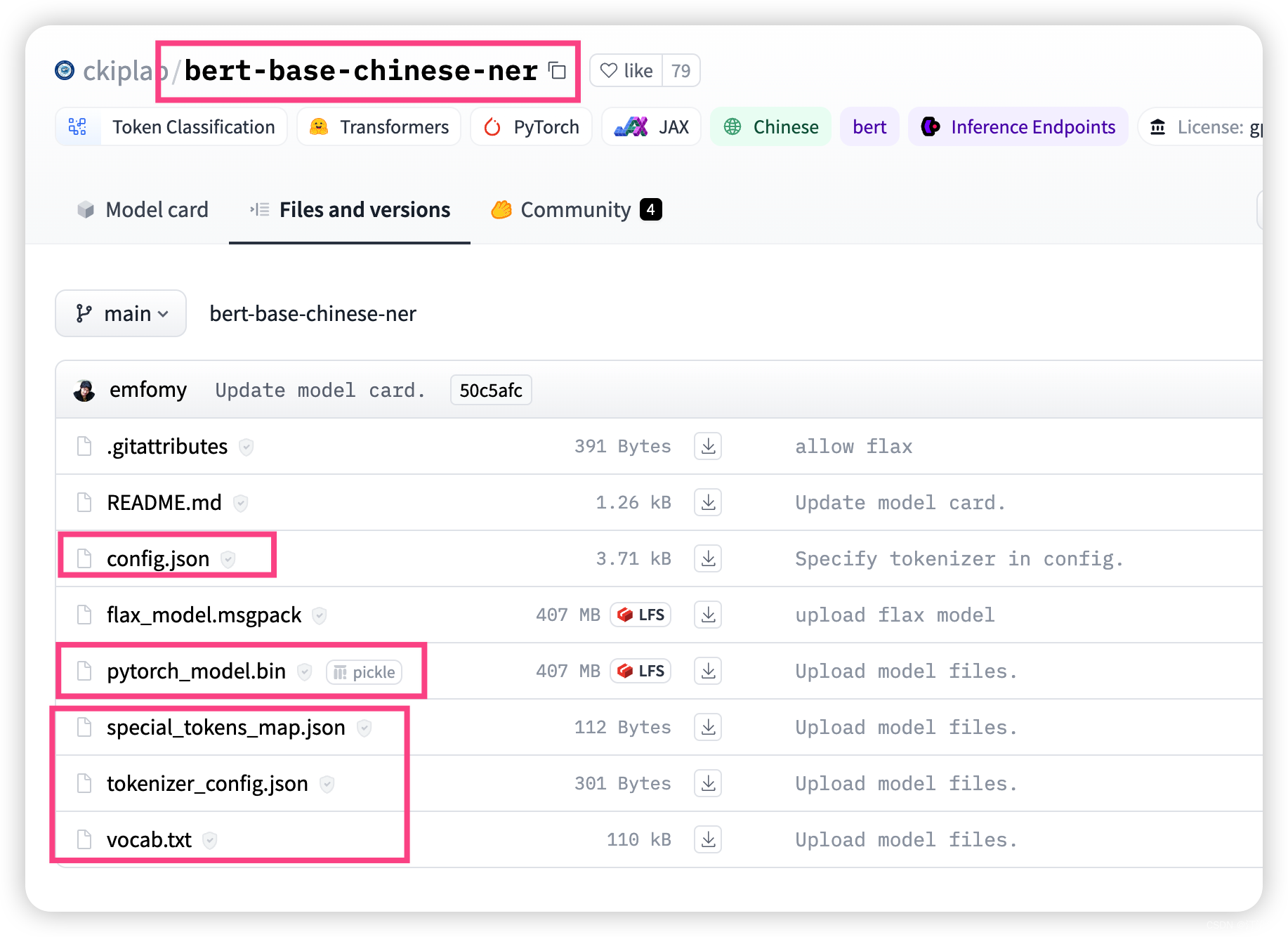
Task: Click the shield icon beside .gitattributes
Action: [246, 447]
